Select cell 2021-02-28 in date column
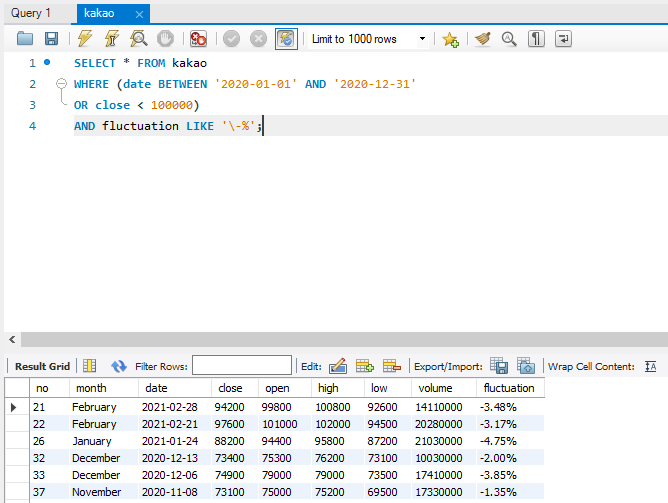 (x=175, y=407)
